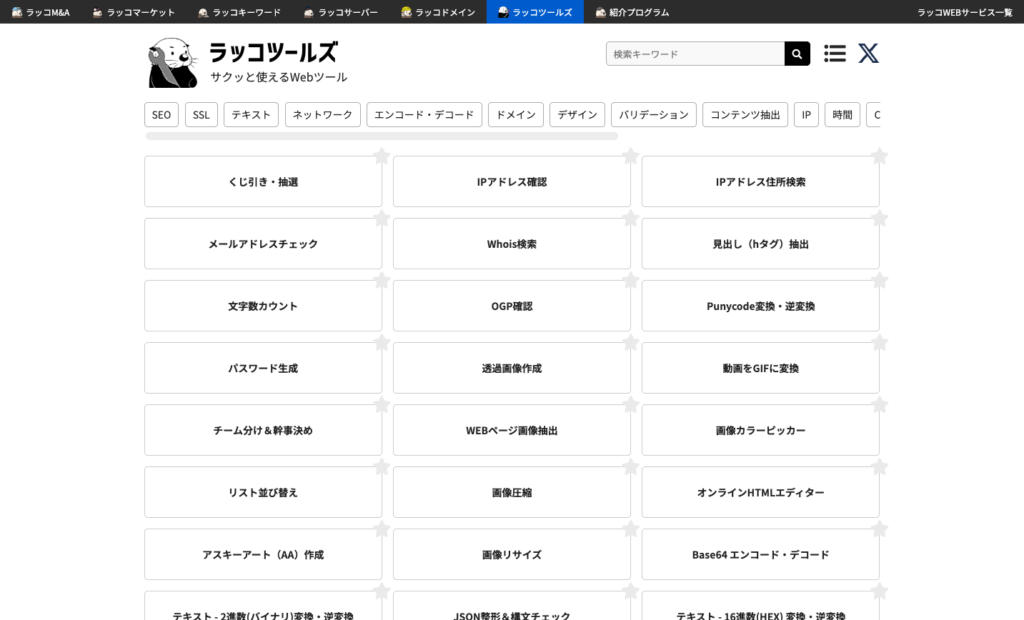Open ラッコキーワード in top navigation
The height and width of the screenshot is (620, 1024).
point(239,12)
